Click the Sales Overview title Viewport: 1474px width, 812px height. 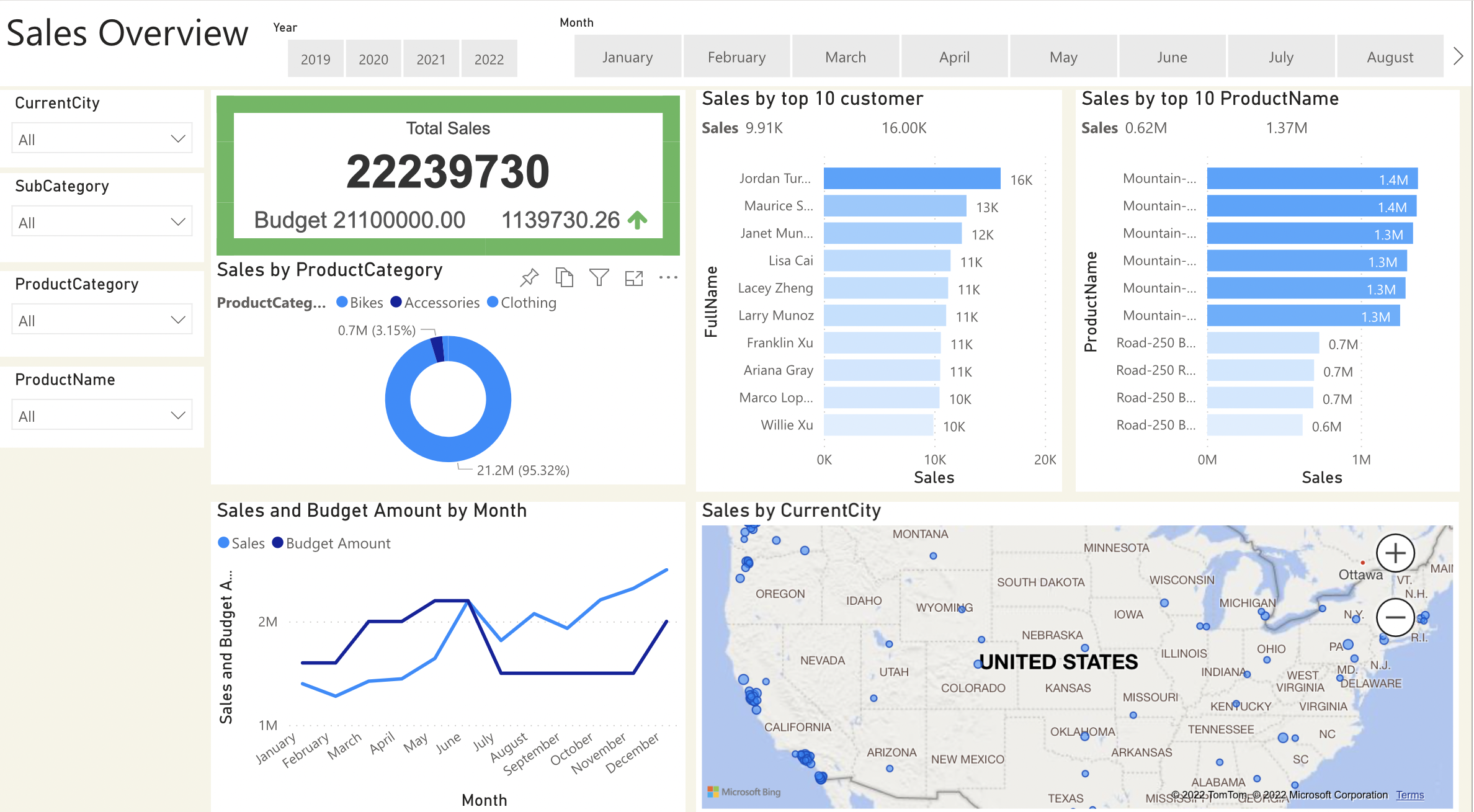tap(127, 33)
